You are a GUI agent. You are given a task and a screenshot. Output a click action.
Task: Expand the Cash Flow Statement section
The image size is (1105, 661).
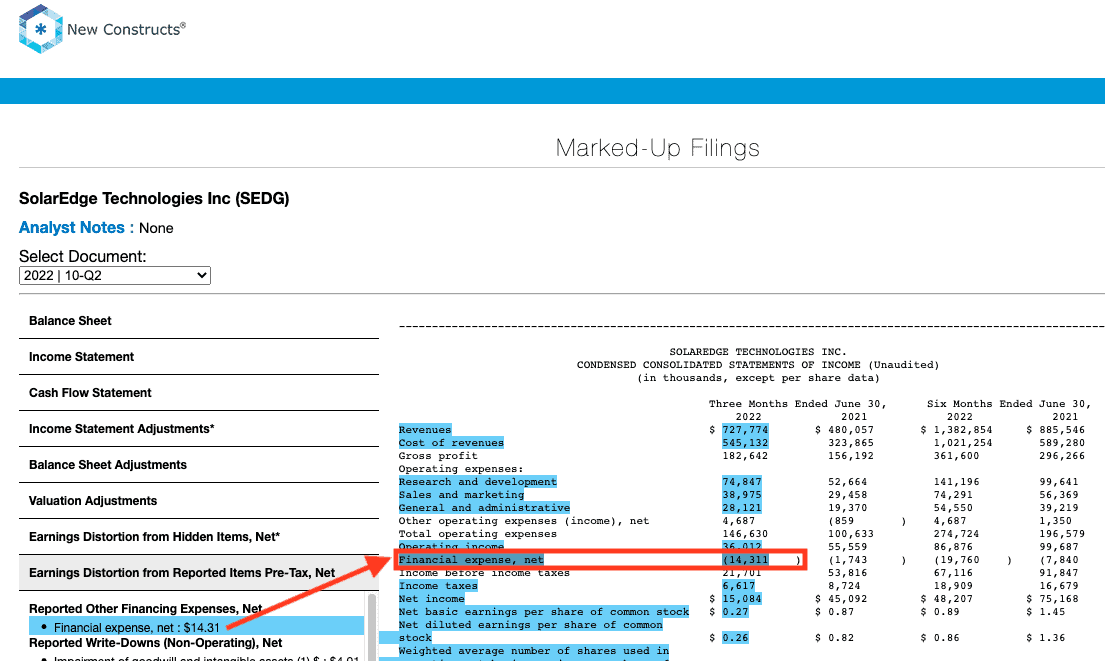click(199, 393)
